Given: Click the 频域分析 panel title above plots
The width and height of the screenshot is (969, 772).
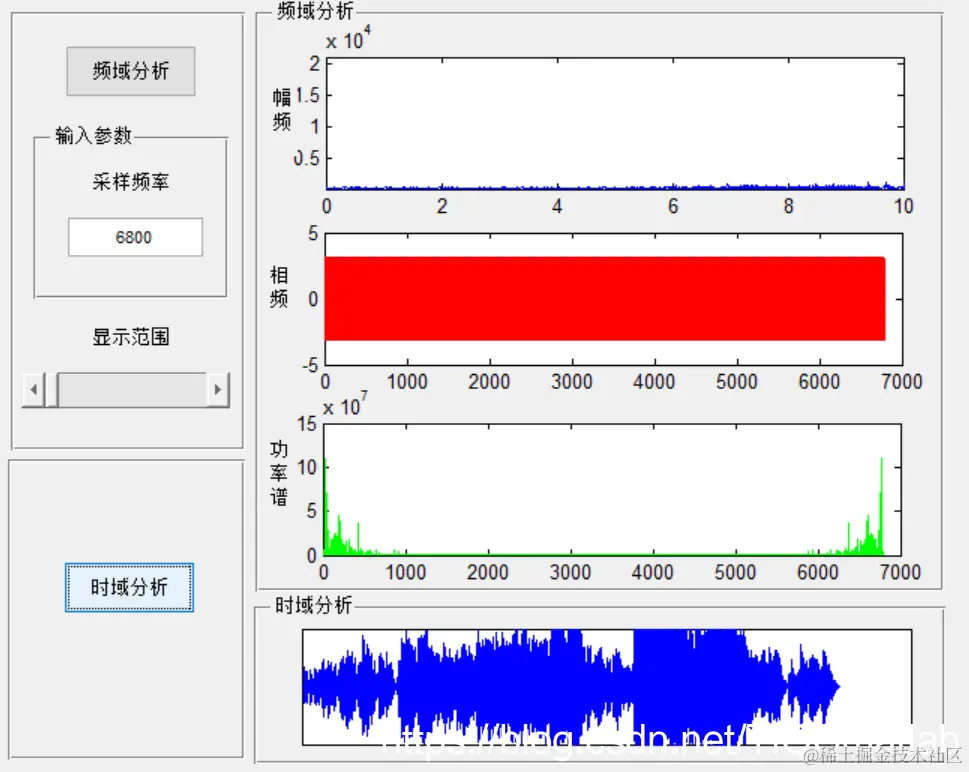Looking at the screenshot, I should (315, 11).
